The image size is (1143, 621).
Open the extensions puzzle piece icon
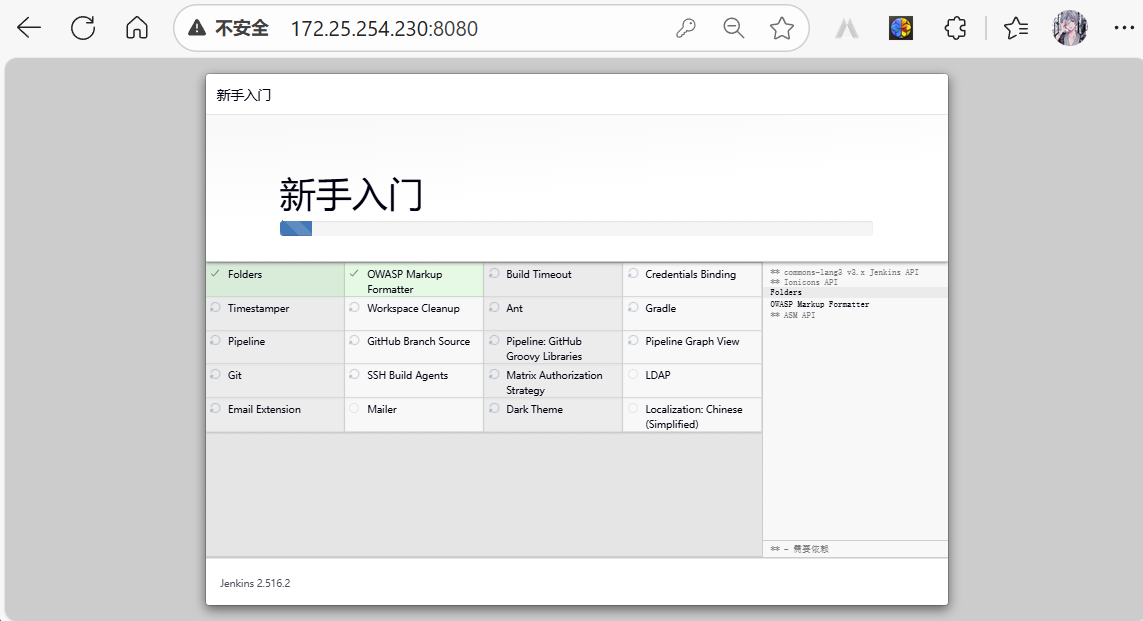[x=955, y=28]
